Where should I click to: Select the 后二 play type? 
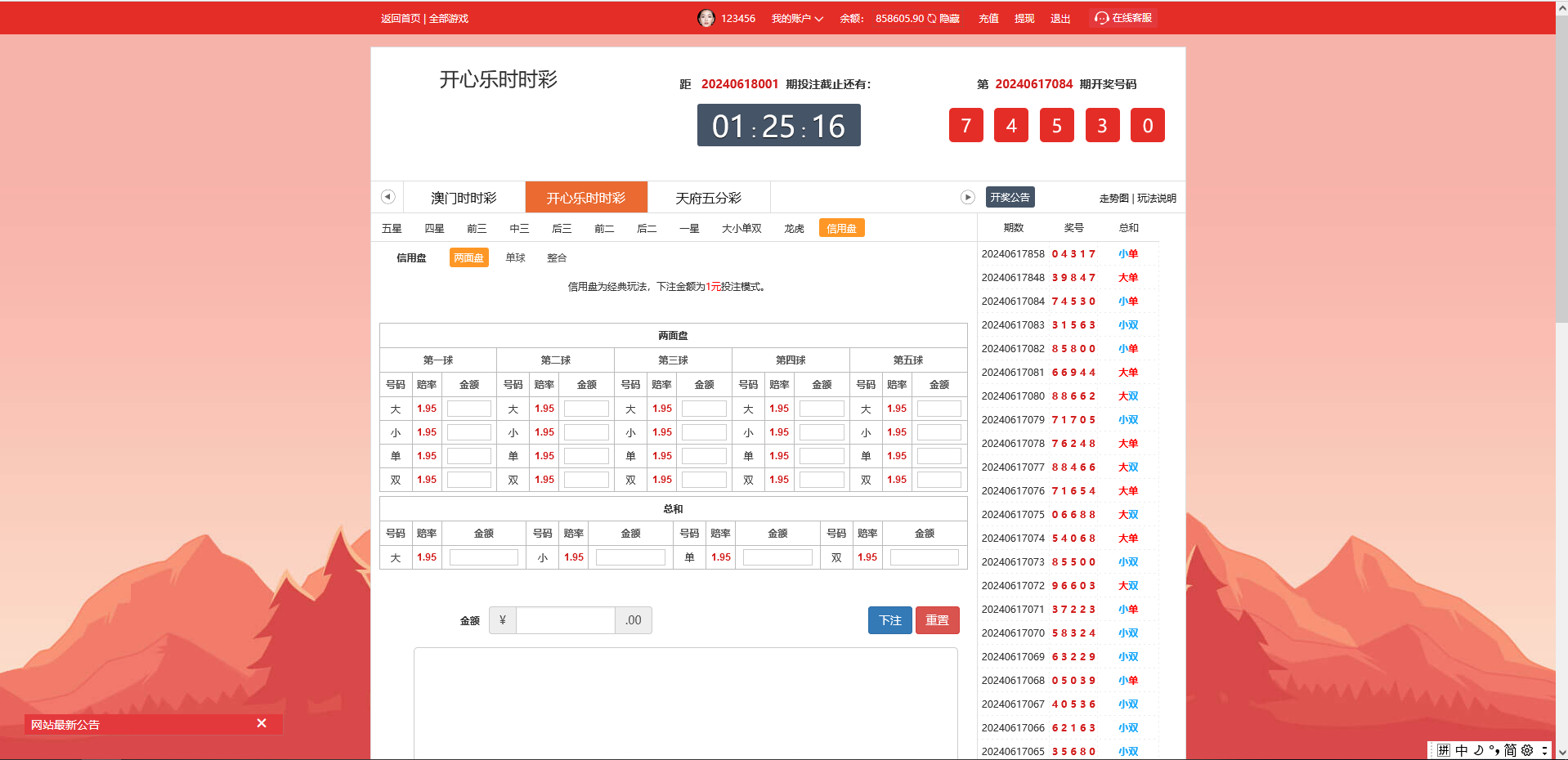(647, 228)
